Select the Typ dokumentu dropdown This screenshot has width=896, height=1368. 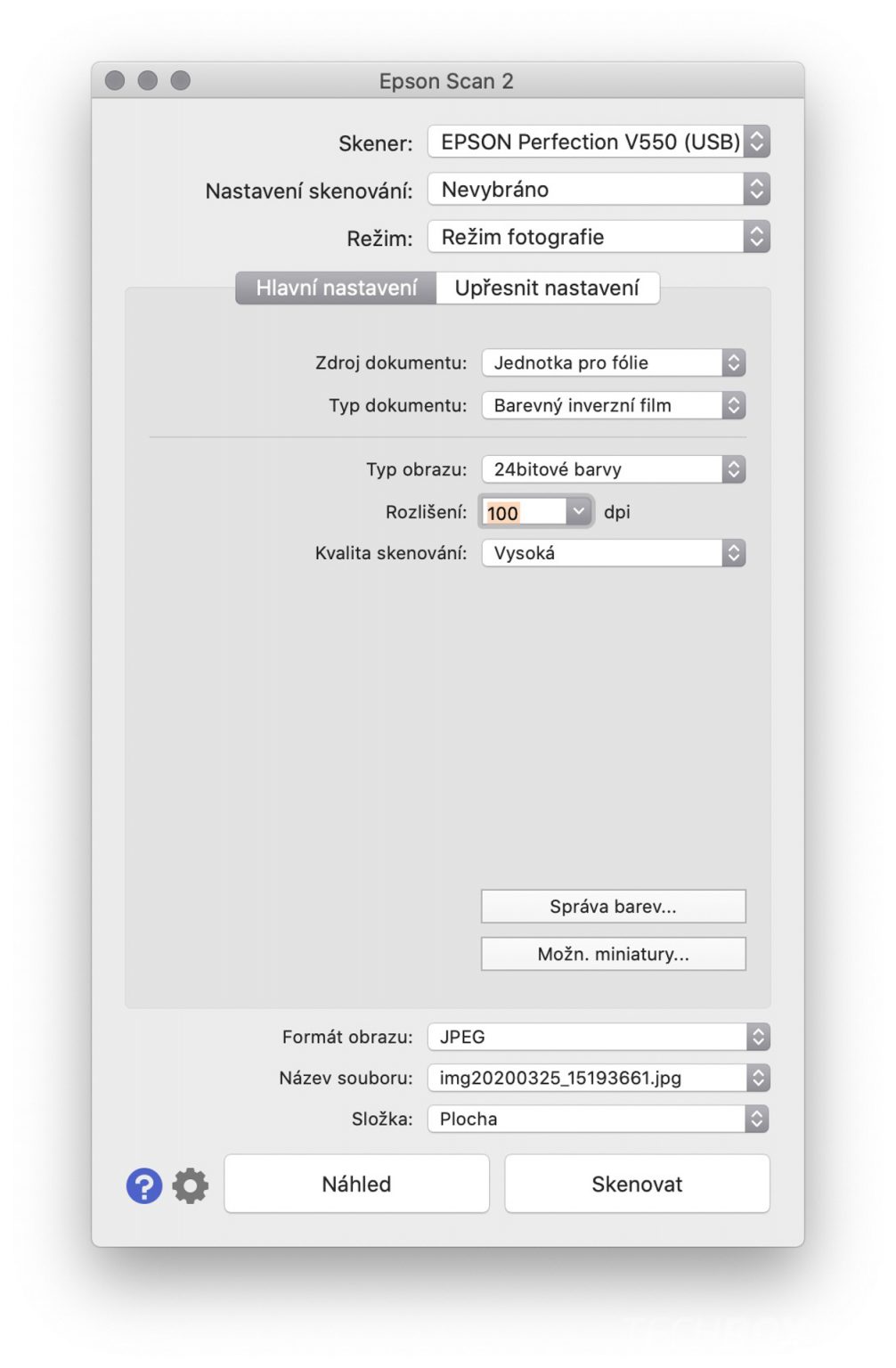click(614, 405)
